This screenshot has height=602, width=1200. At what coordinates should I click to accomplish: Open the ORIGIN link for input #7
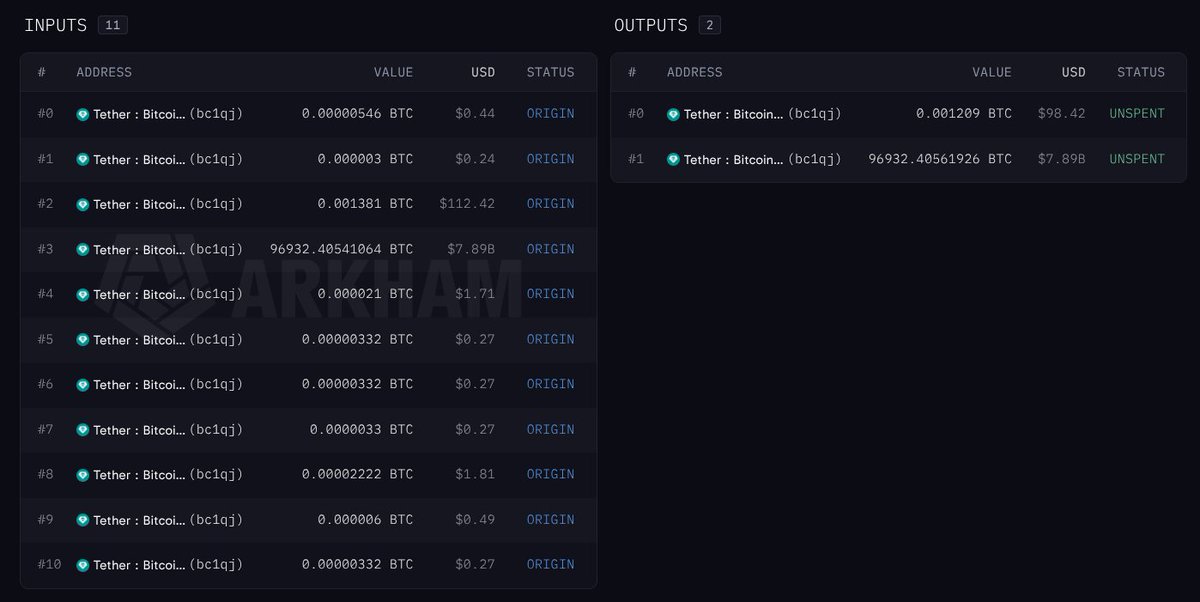pos(550,429)
